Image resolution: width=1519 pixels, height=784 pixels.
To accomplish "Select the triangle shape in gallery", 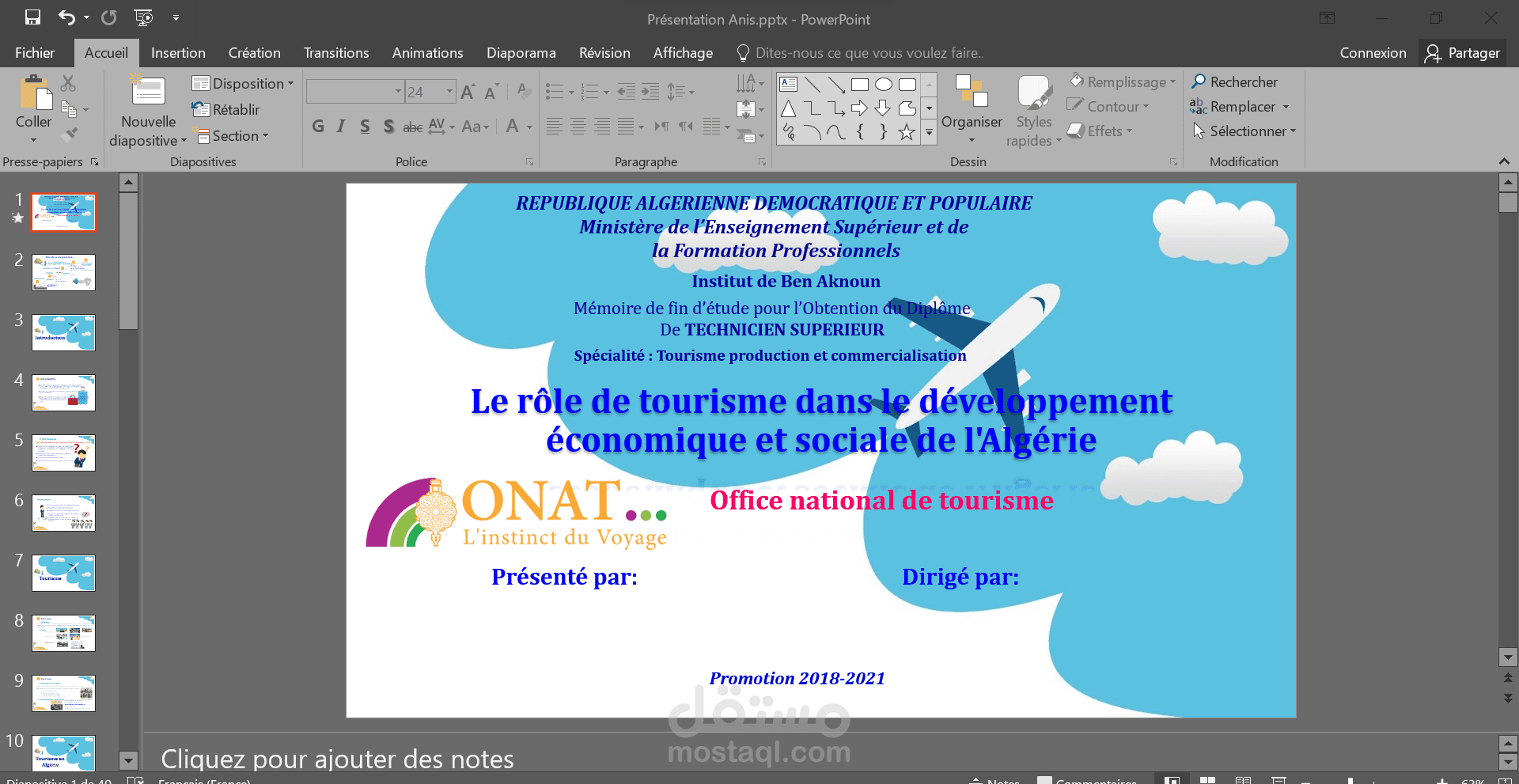I will point(789,108).
